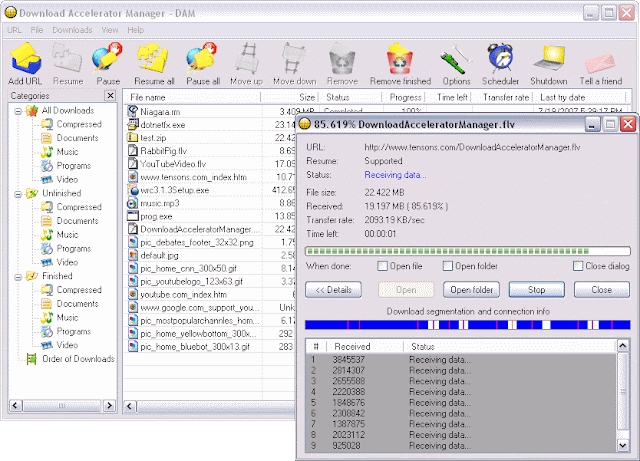
Task: Collapse the Finished tree node
Action: point(18,277)
